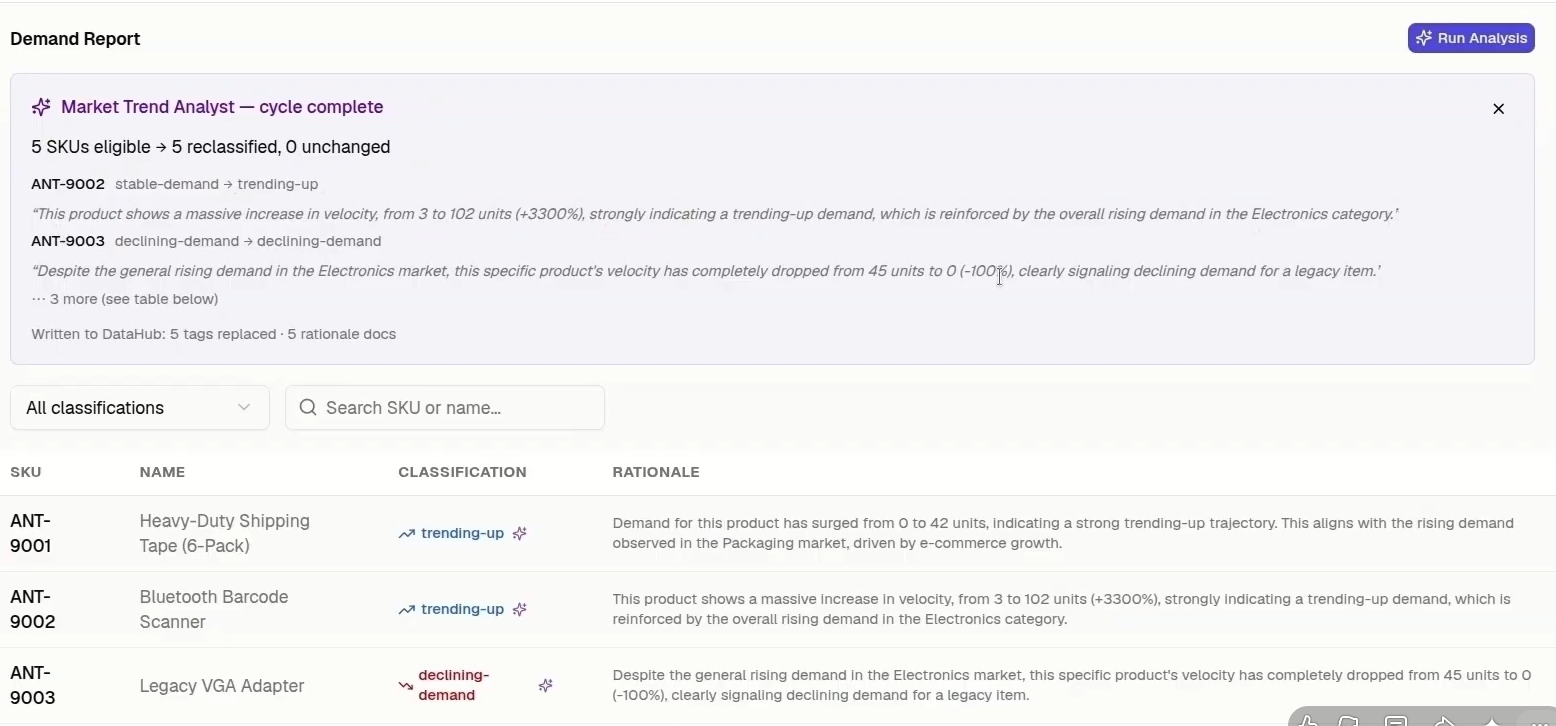
Task: Click the chevron arrow in classifications filter
Action: pyautogui.click(x=244, y=407)
